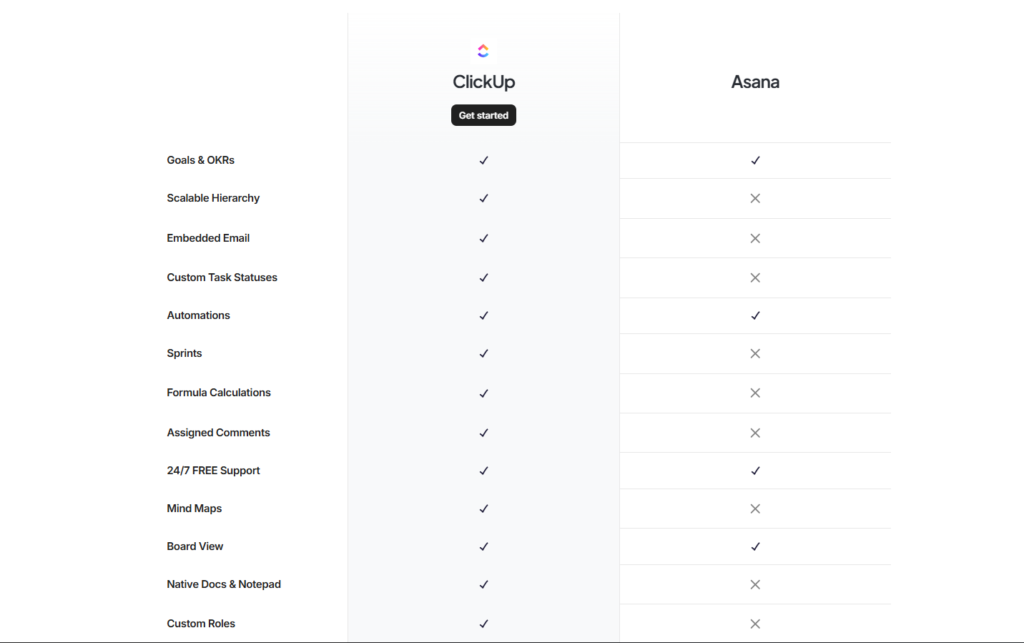Select the ClickUp checkmark for Goals & OKRs

click(483, 160)
